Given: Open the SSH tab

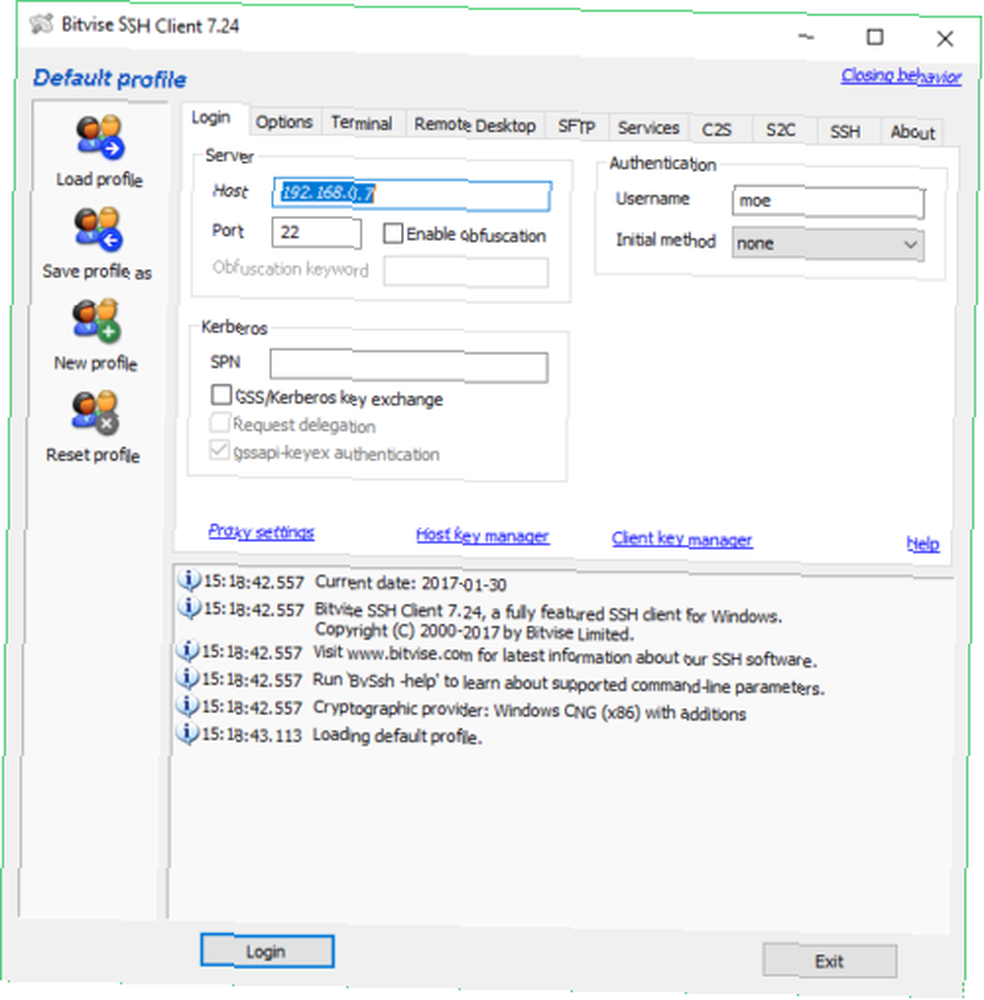Looking at the screenshot, I should coord(846,131).
